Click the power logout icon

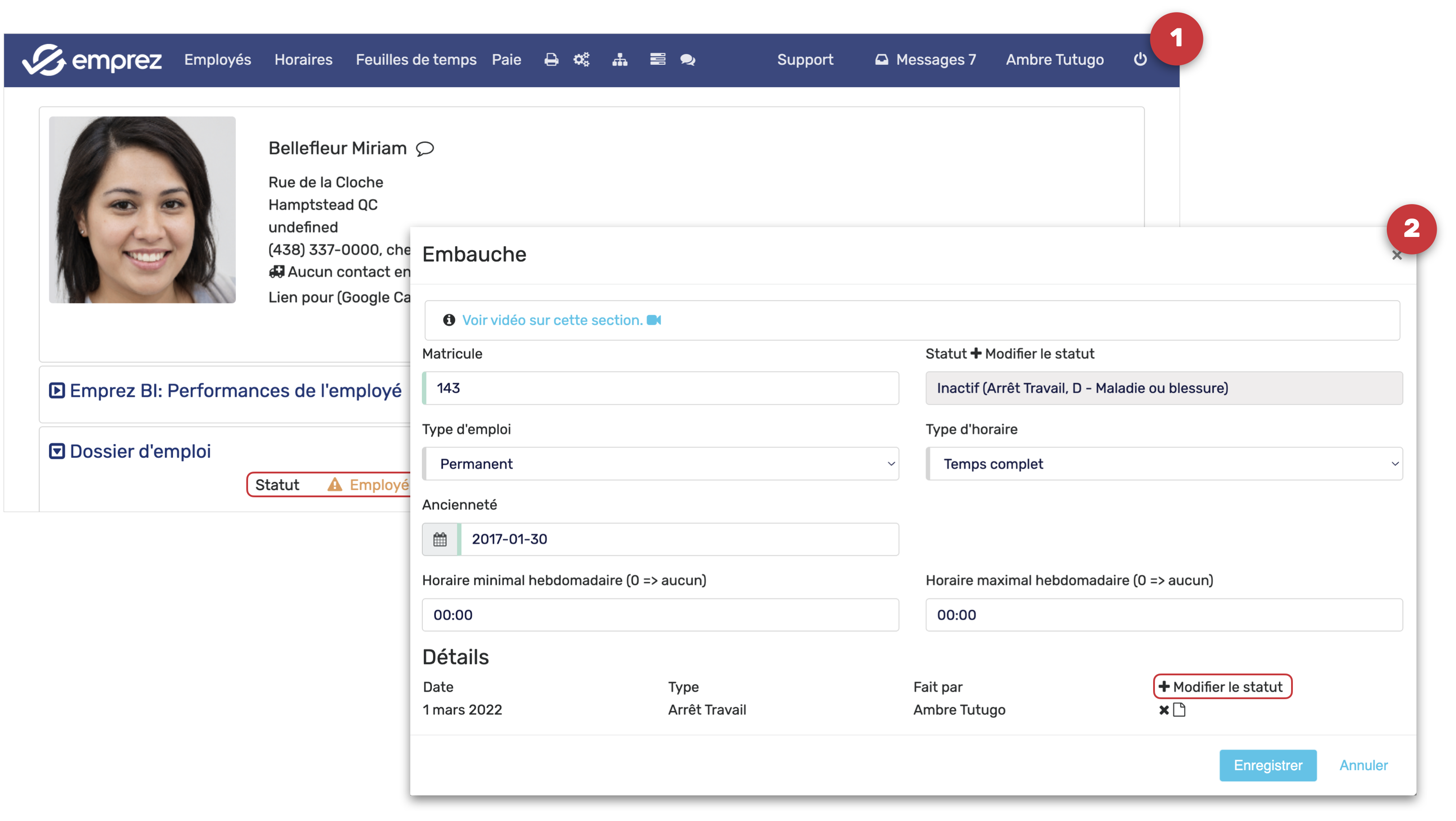(1140, 59)
